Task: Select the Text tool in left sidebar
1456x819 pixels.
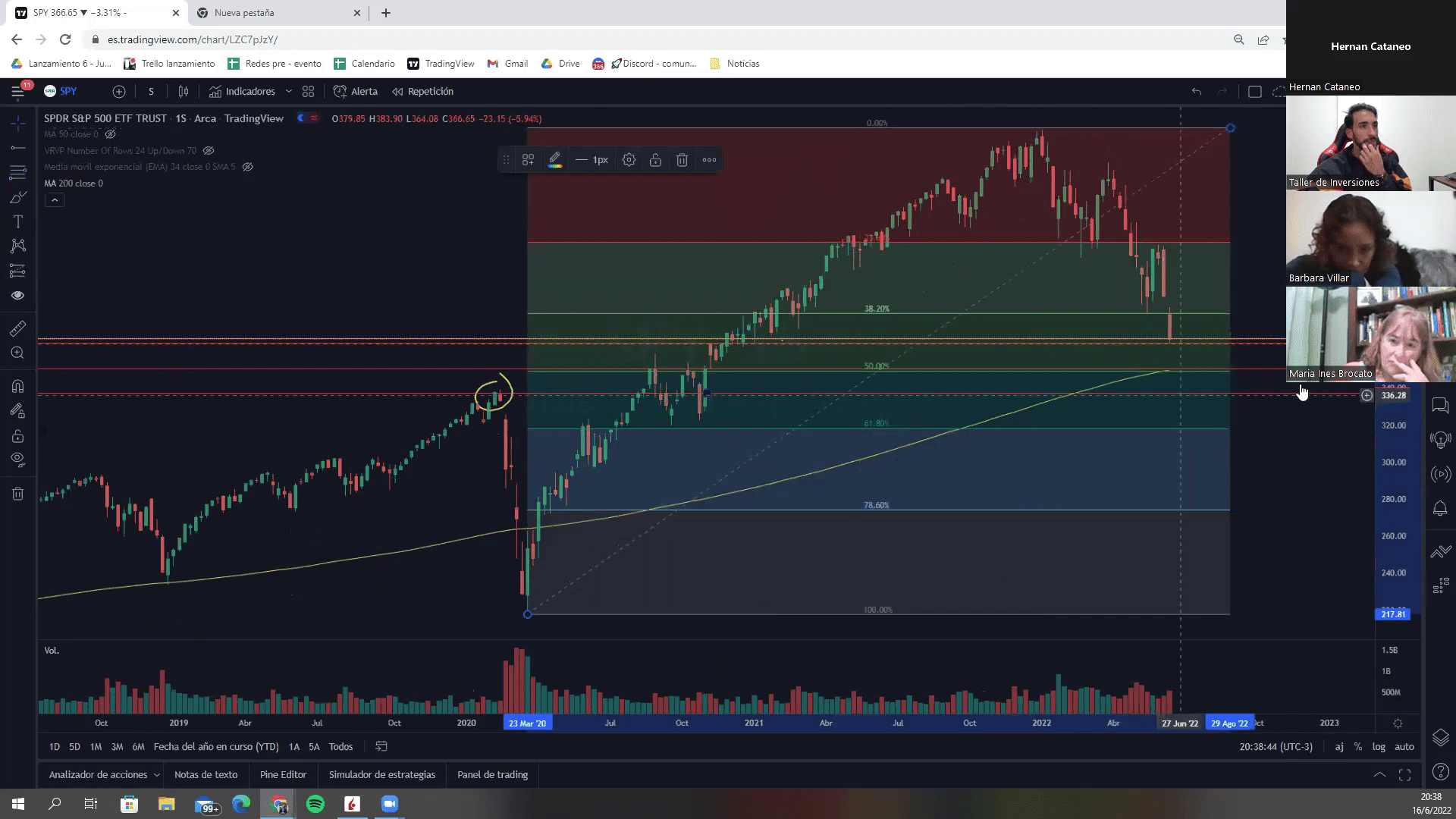Action: pos(18,221)
